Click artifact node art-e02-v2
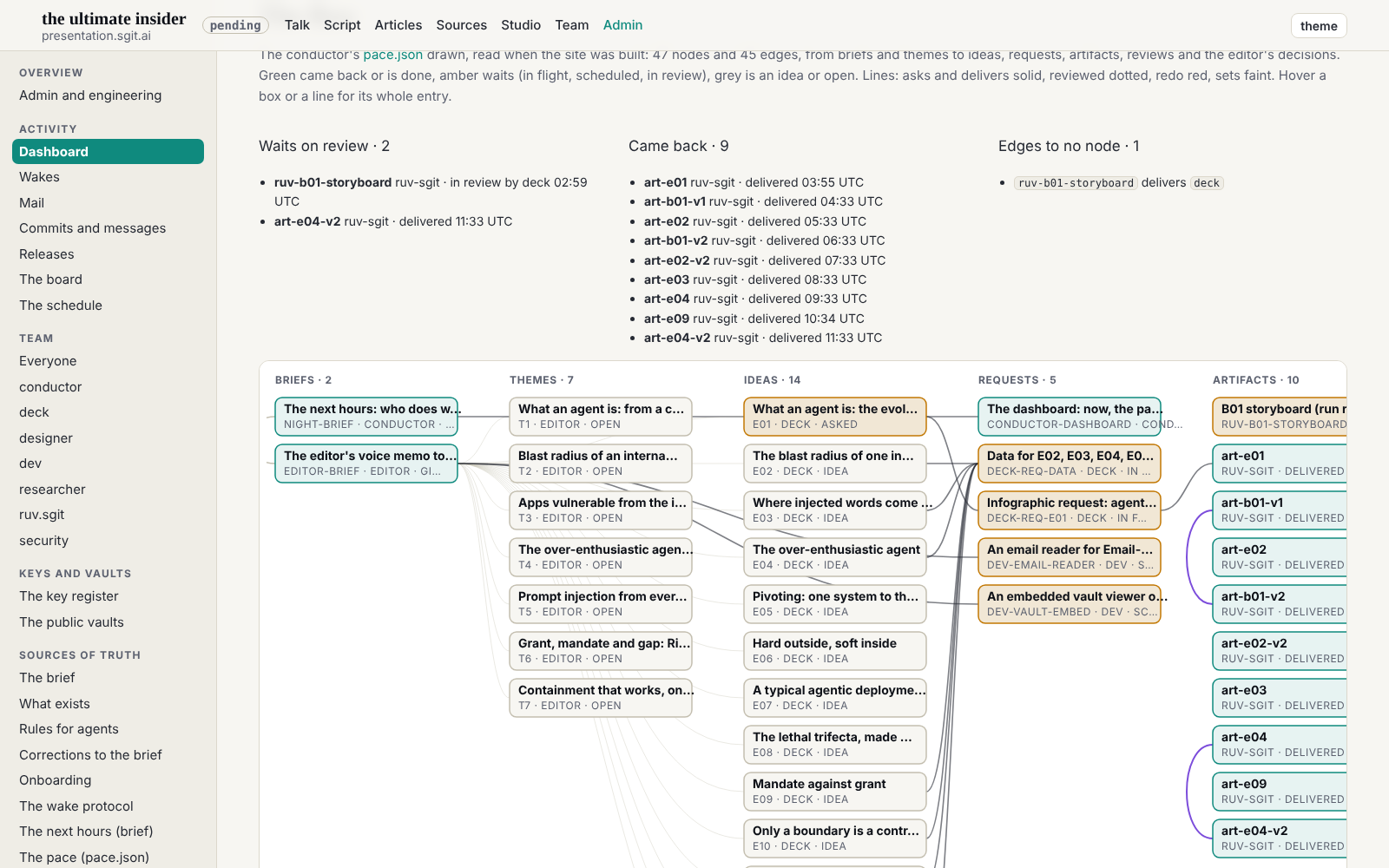 tap(1280, 651)
